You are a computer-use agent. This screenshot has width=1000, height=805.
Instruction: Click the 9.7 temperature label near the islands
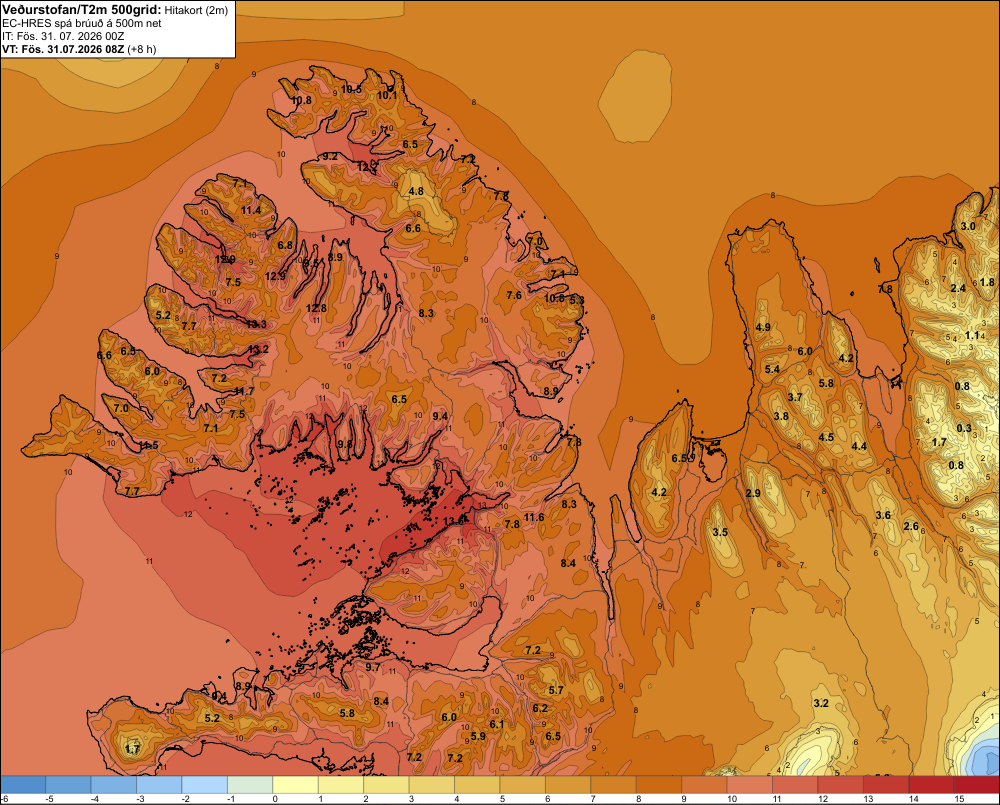(372, 667)
